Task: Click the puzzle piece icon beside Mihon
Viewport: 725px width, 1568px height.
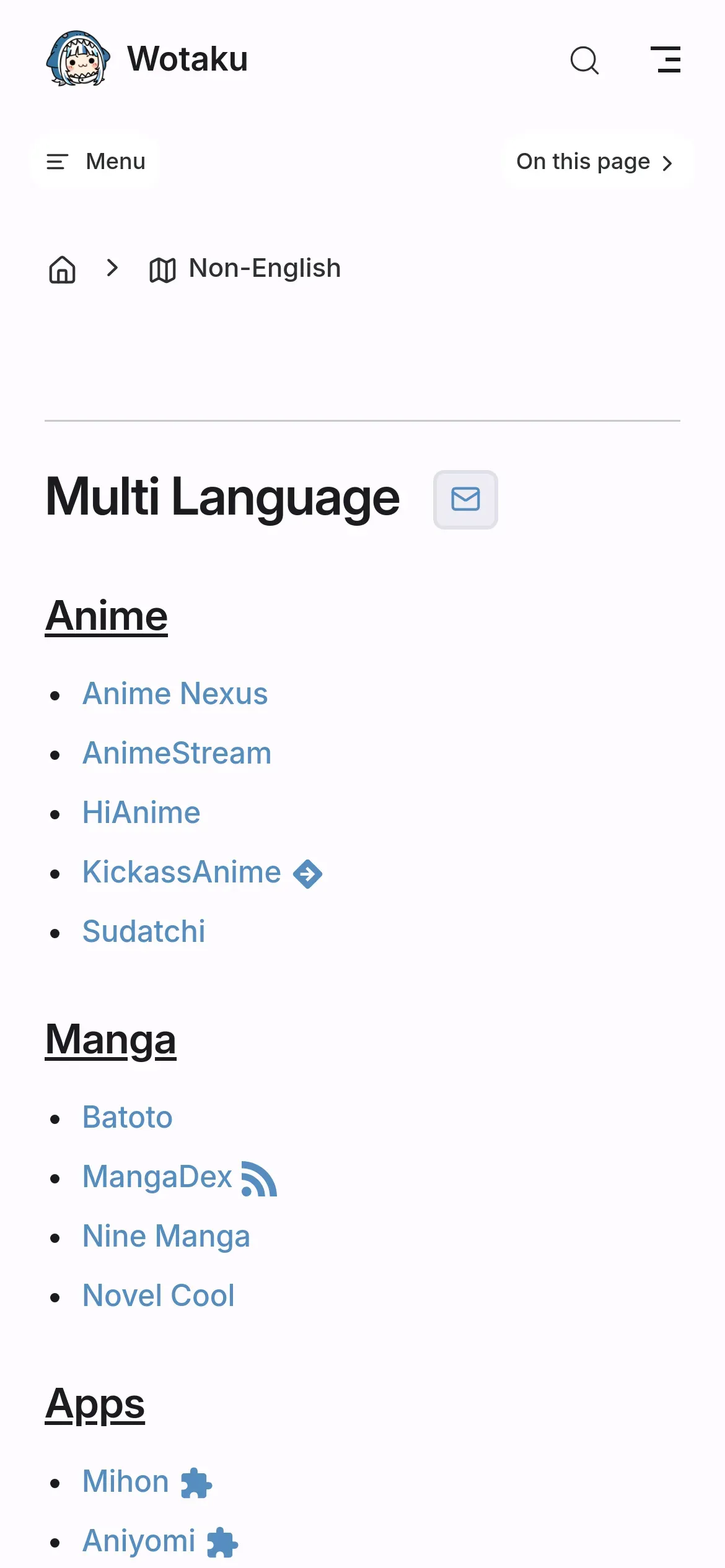Action: click(x=196, y=1483)
